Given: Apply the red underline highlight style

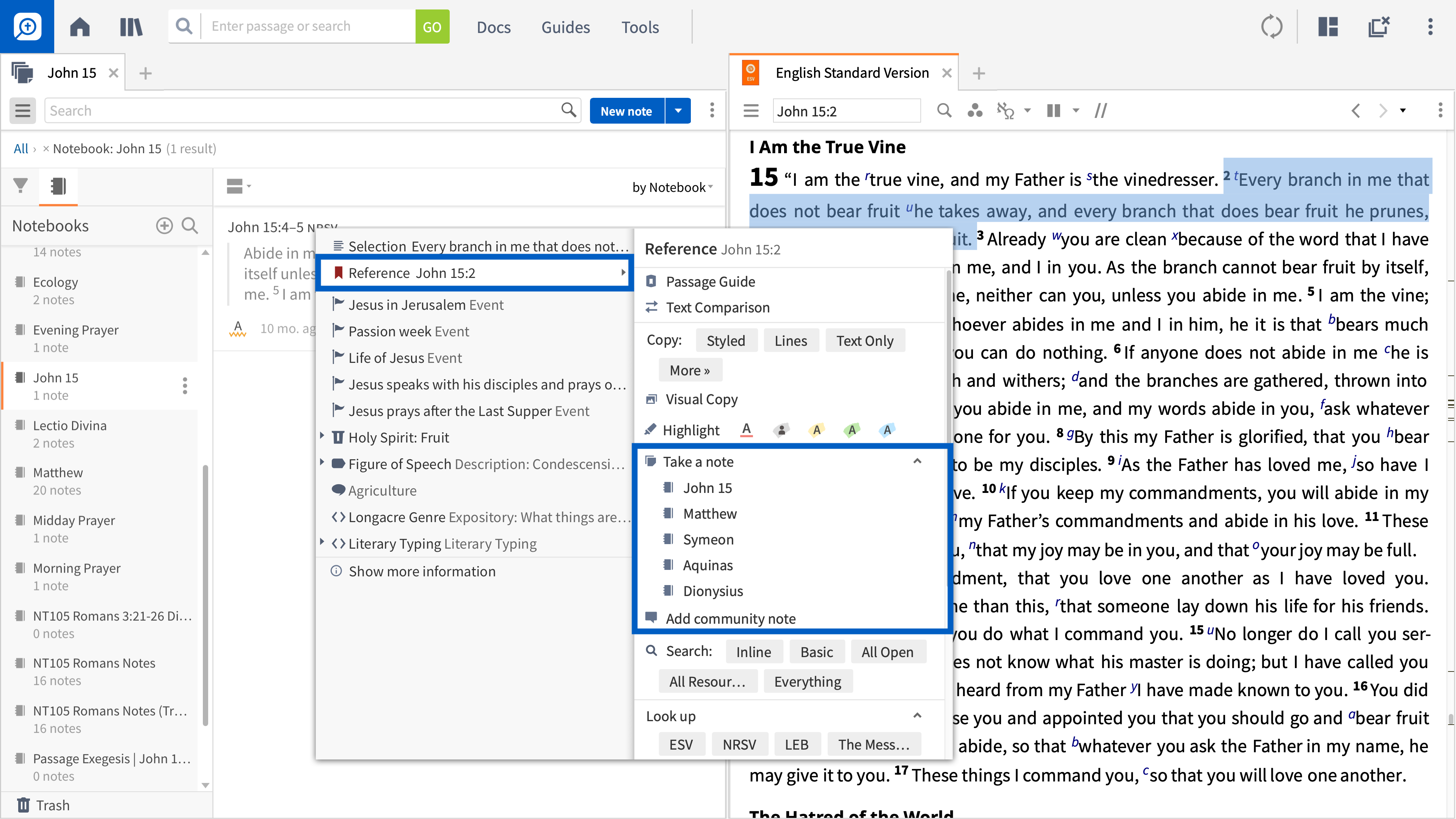Looking at the screenshot, I should (746, 430).
